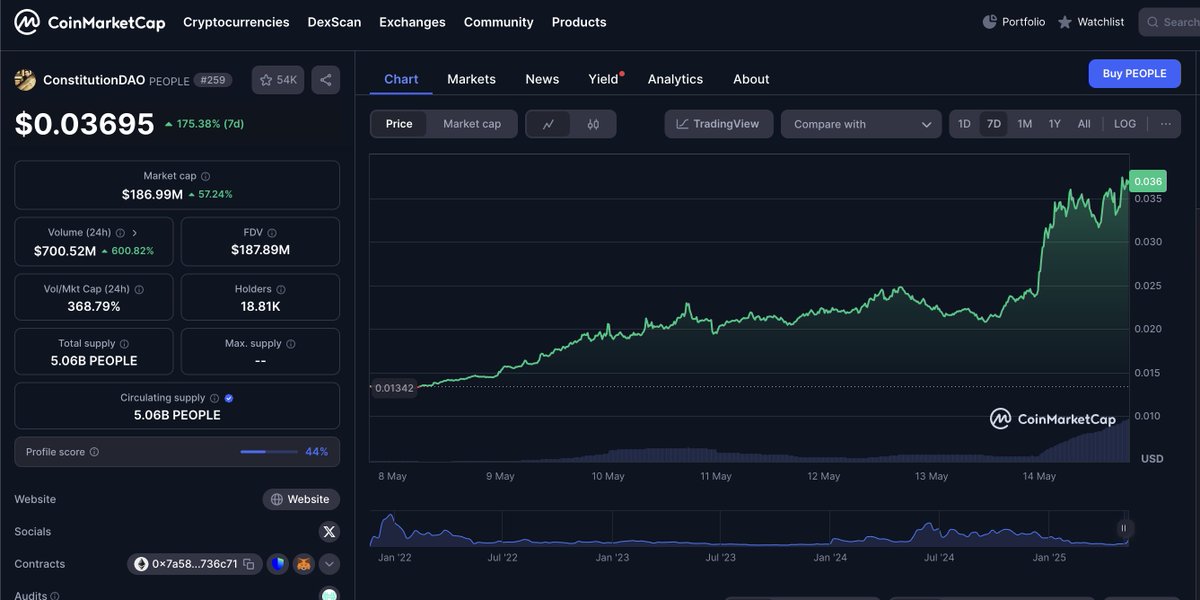This screenshot has width=1200, height=600.
Task: Open the Portfolio pie icon
Action: point(989,21)
